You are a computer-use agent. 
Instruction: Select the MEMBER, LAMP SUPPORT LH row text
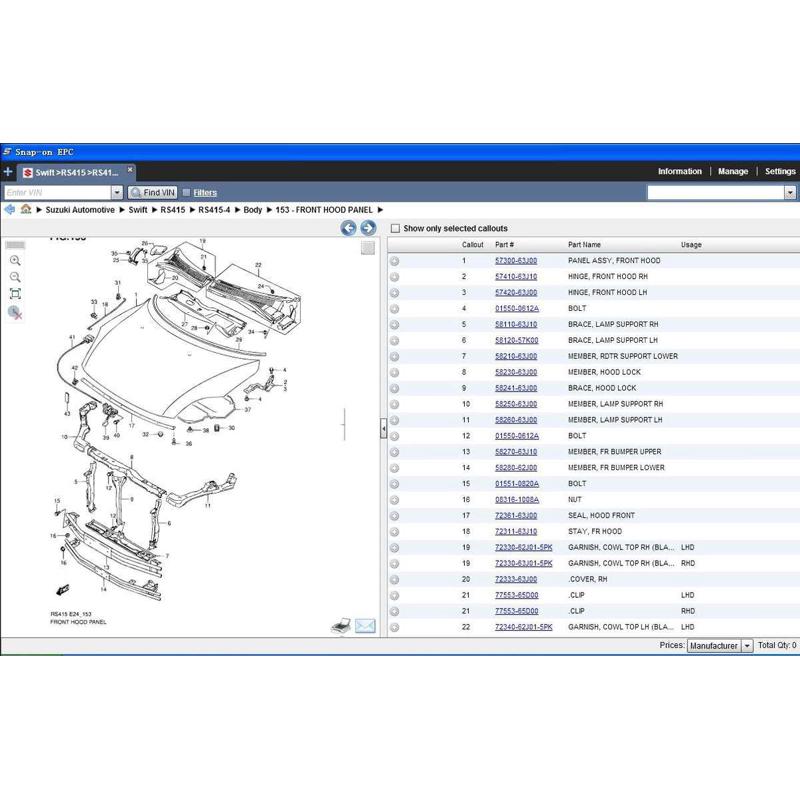pos(615,420)
